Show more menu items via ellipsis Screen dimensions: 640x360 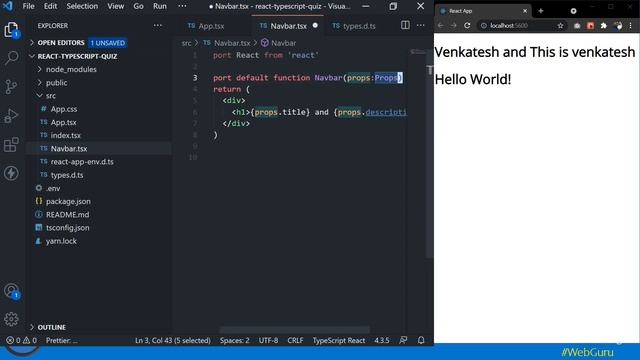[182, 6]
